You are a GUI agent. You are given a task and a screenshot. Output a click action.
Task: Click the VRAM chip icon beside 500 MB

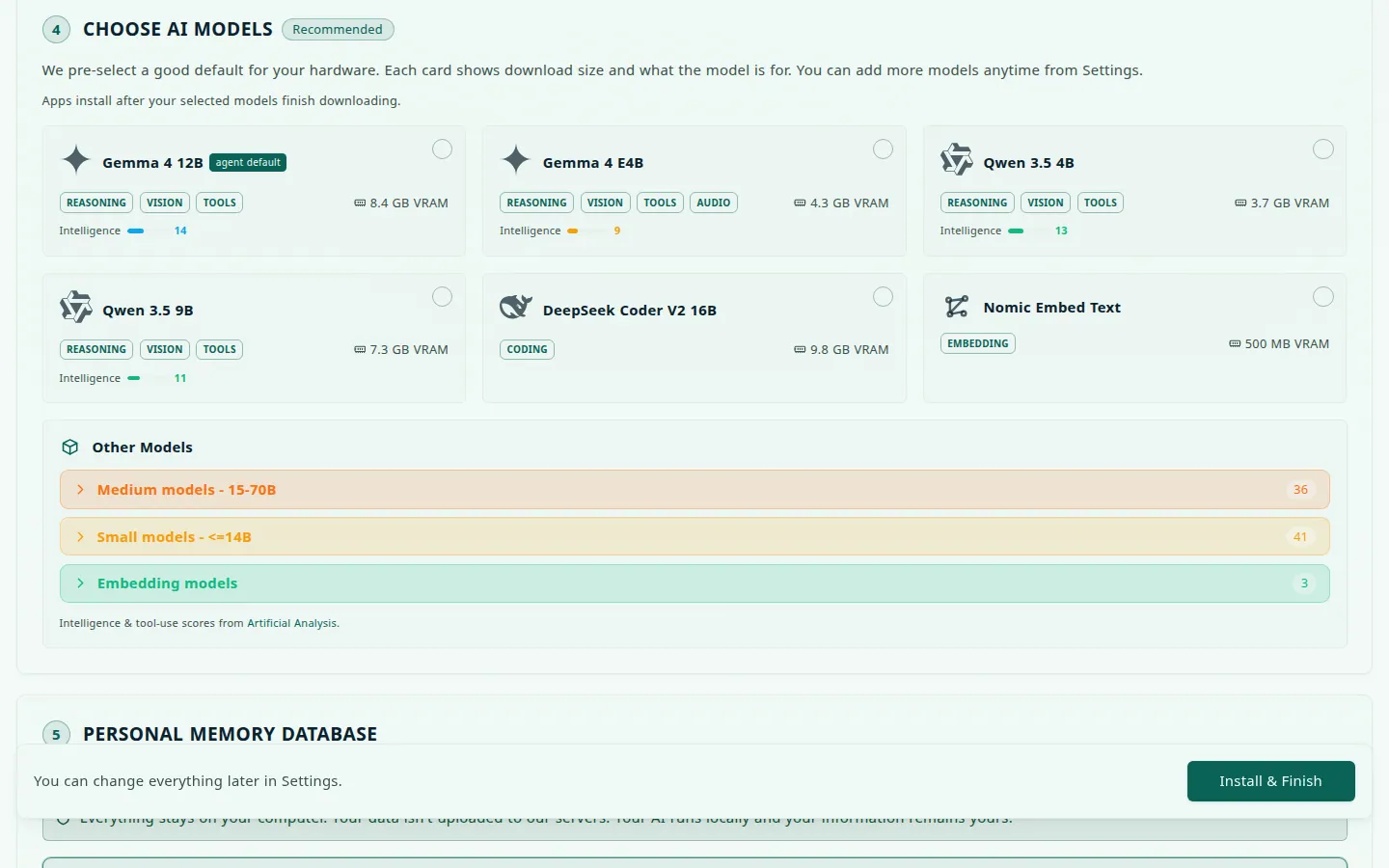1235,344
